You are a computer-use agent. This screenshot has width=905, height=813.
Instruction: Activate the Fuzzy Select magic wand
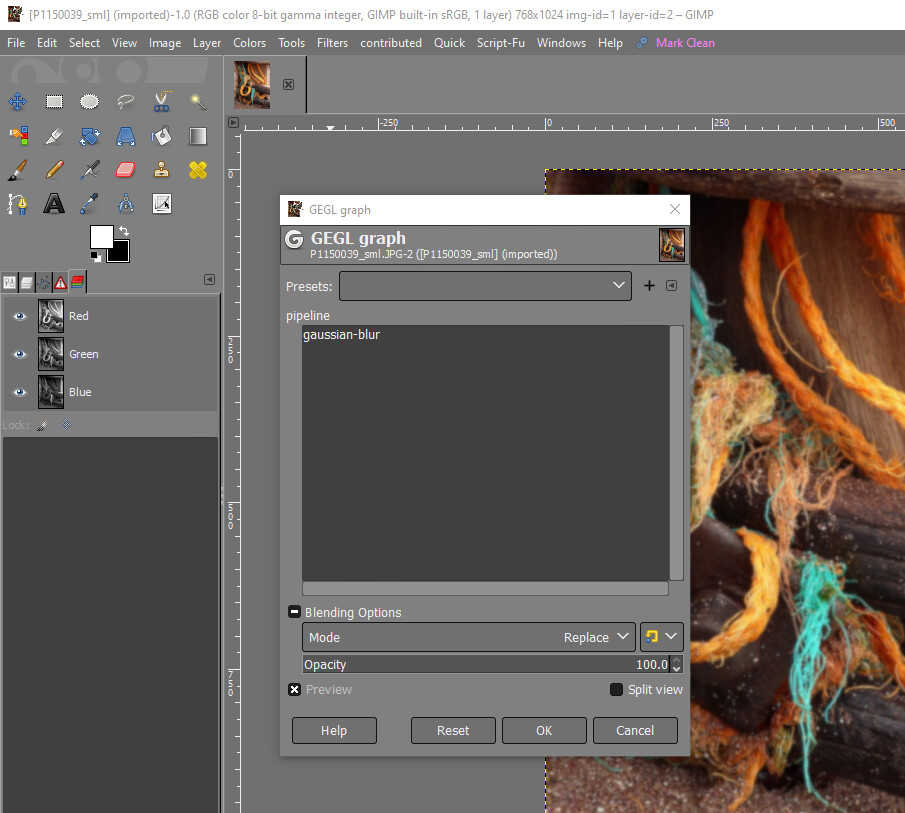[x=197, y=101]
